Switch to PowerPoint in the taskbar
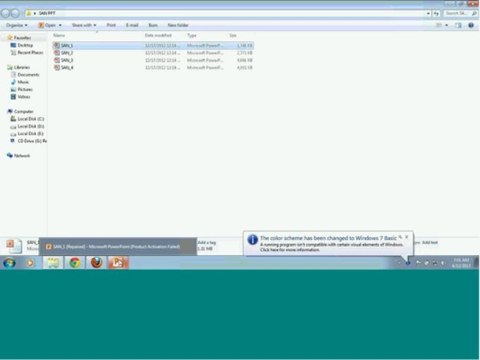 pyautogui.click(x=118, y=263)
